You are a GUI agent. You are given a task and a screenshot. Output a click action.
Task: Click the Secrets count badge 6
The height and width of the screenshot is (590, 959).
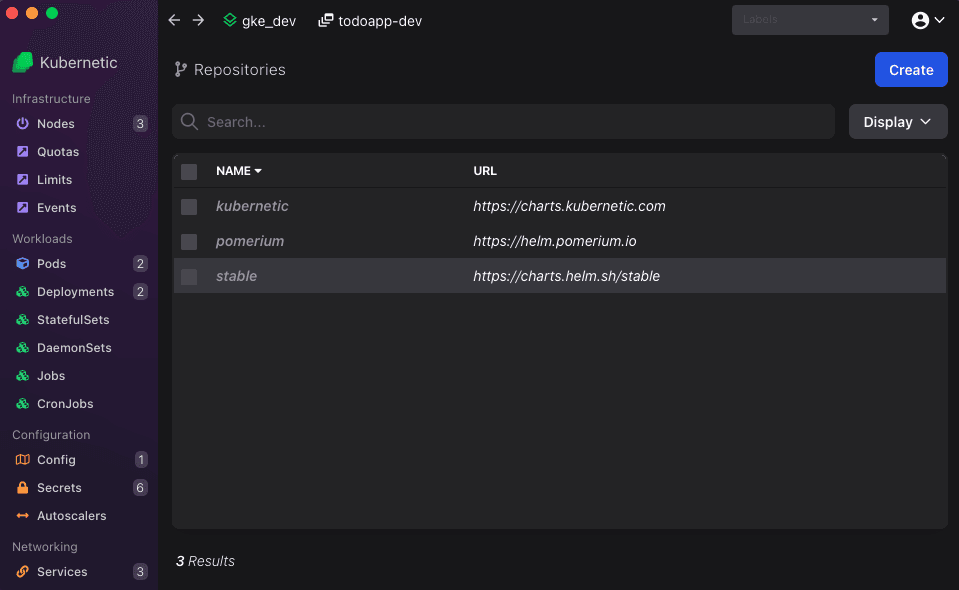(140, 488)
